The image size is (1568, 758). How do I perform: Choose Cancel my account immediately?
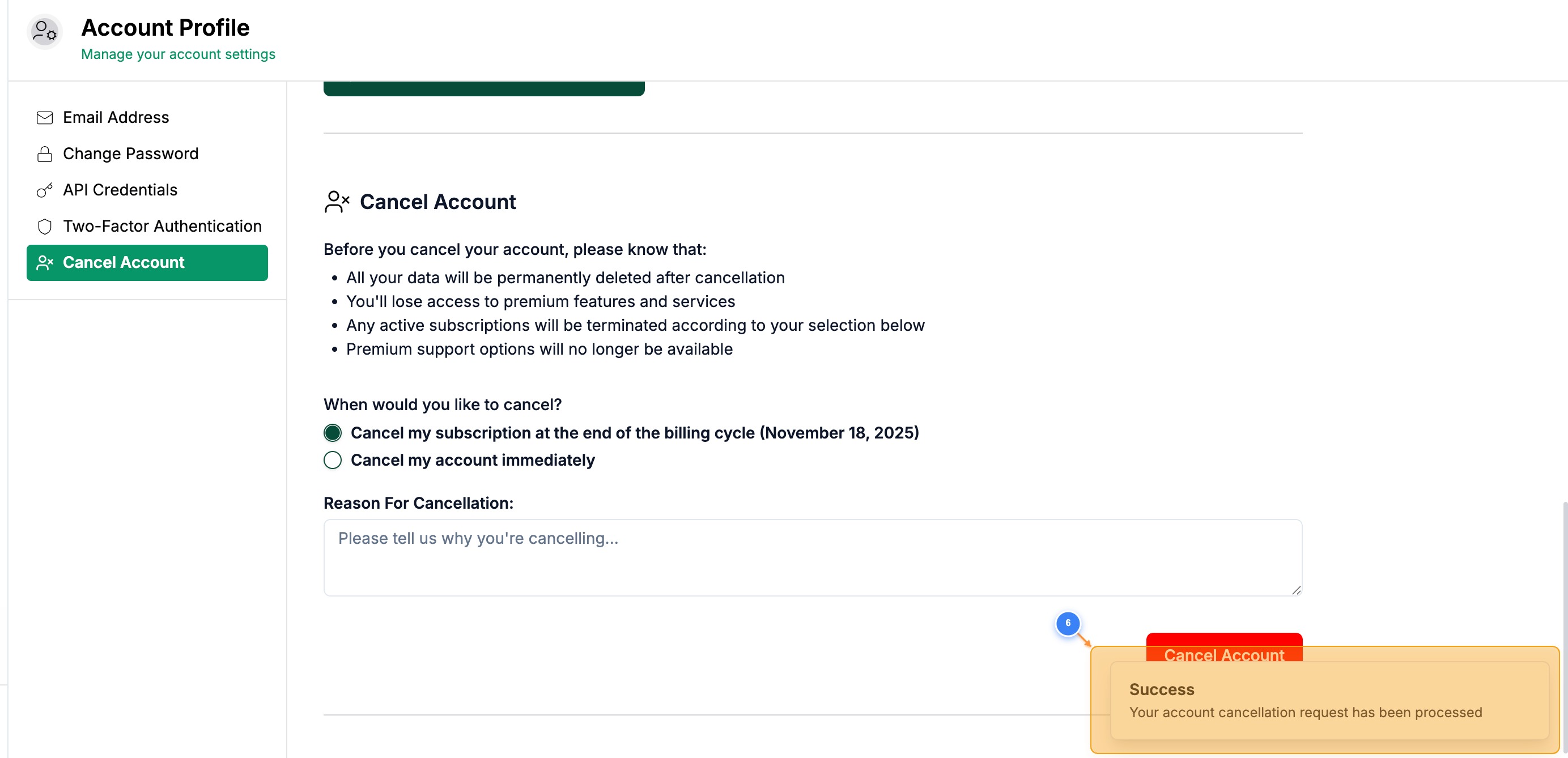point(332,461)
